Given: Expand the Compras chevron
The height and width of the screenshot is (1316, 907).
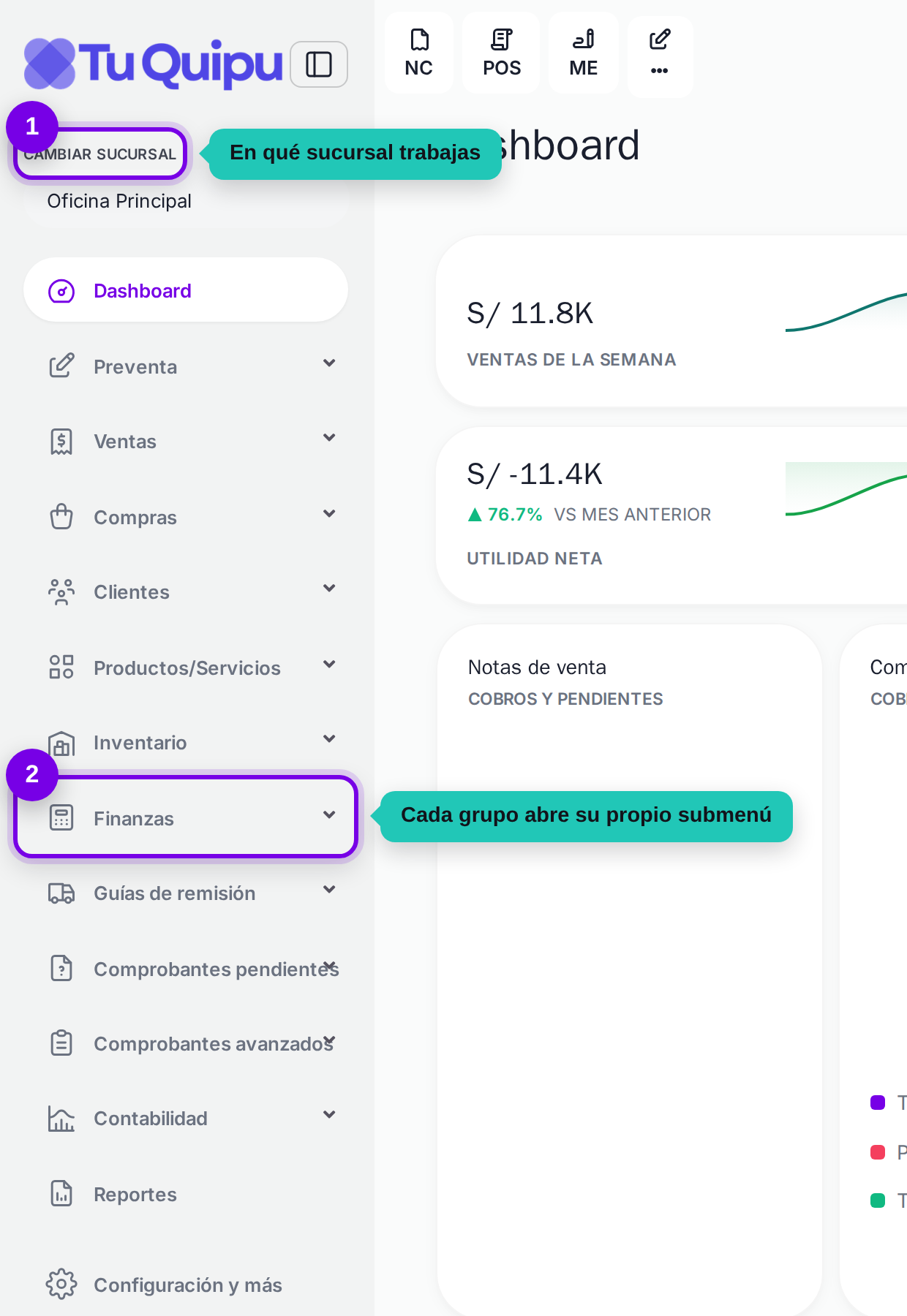Looking at the screenshot, I should tap(330, 513).
